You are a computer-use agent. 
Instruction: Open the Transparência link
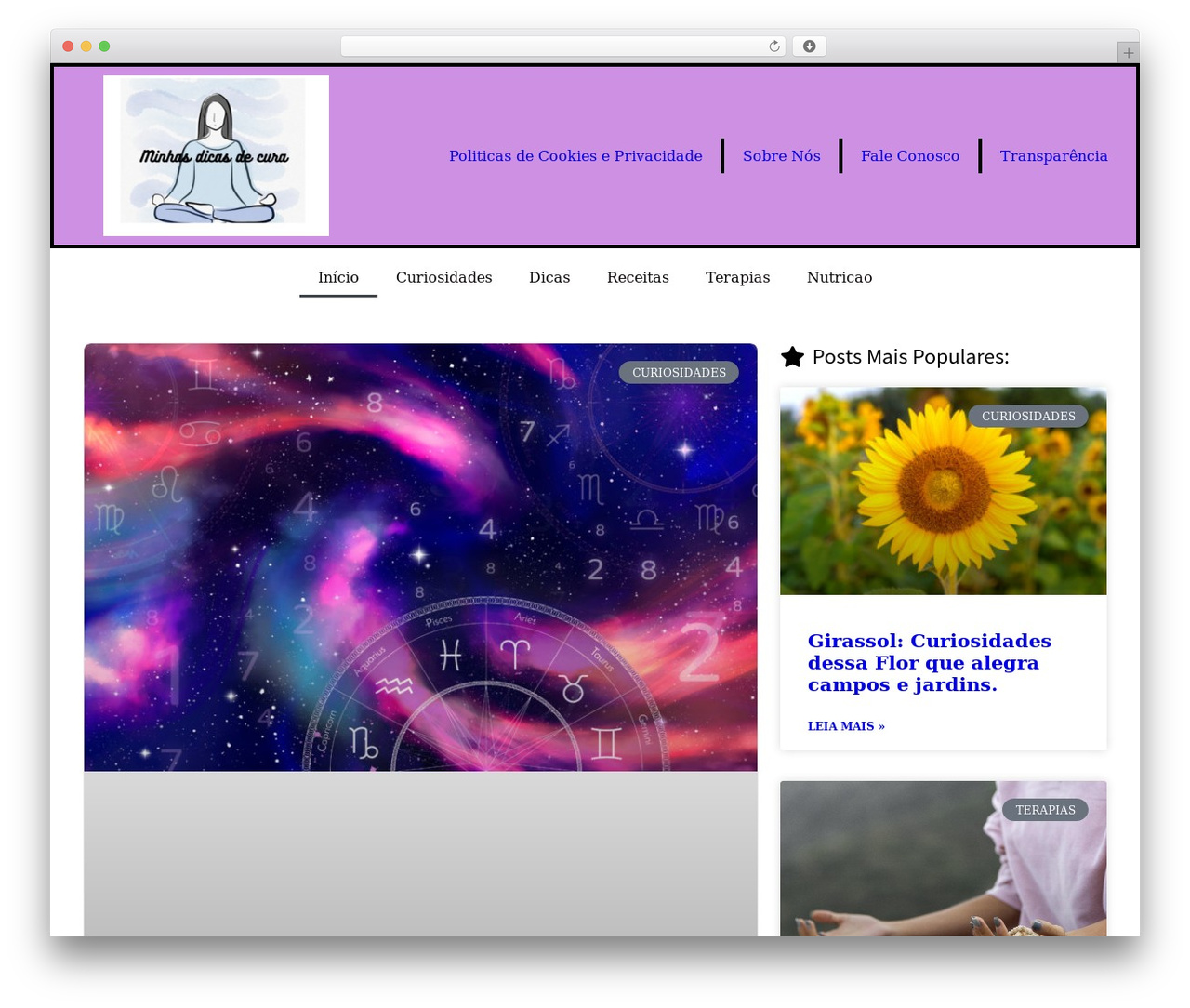1053,156
